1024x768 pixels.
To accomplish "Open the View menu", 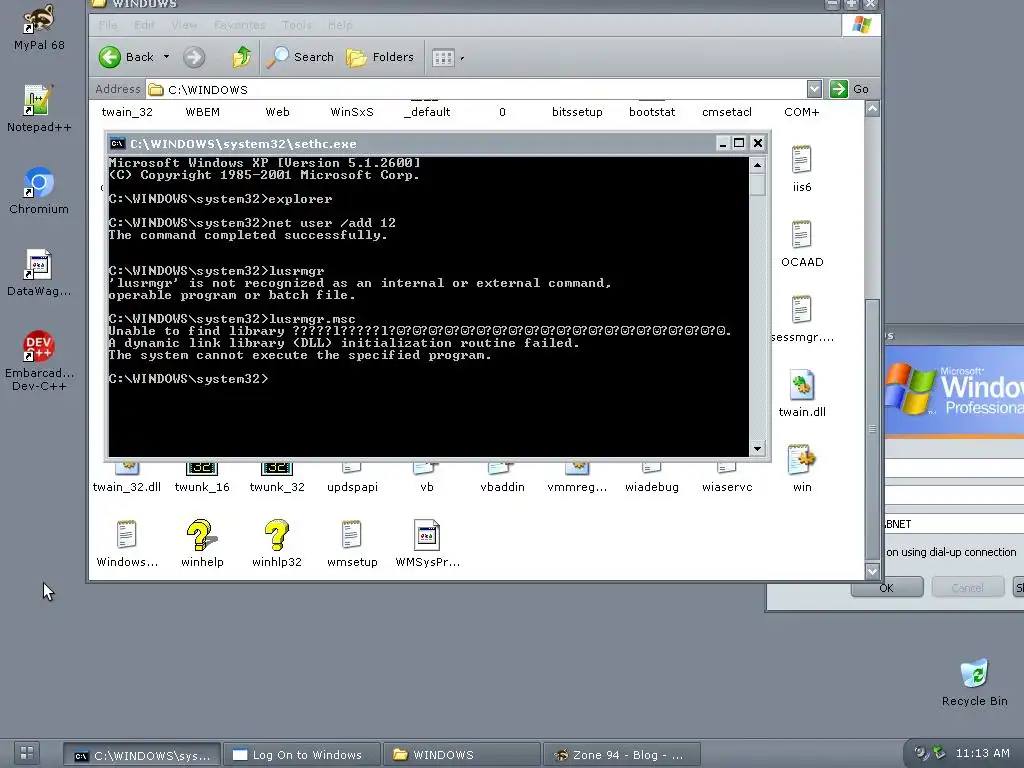I will coord(184,25).
